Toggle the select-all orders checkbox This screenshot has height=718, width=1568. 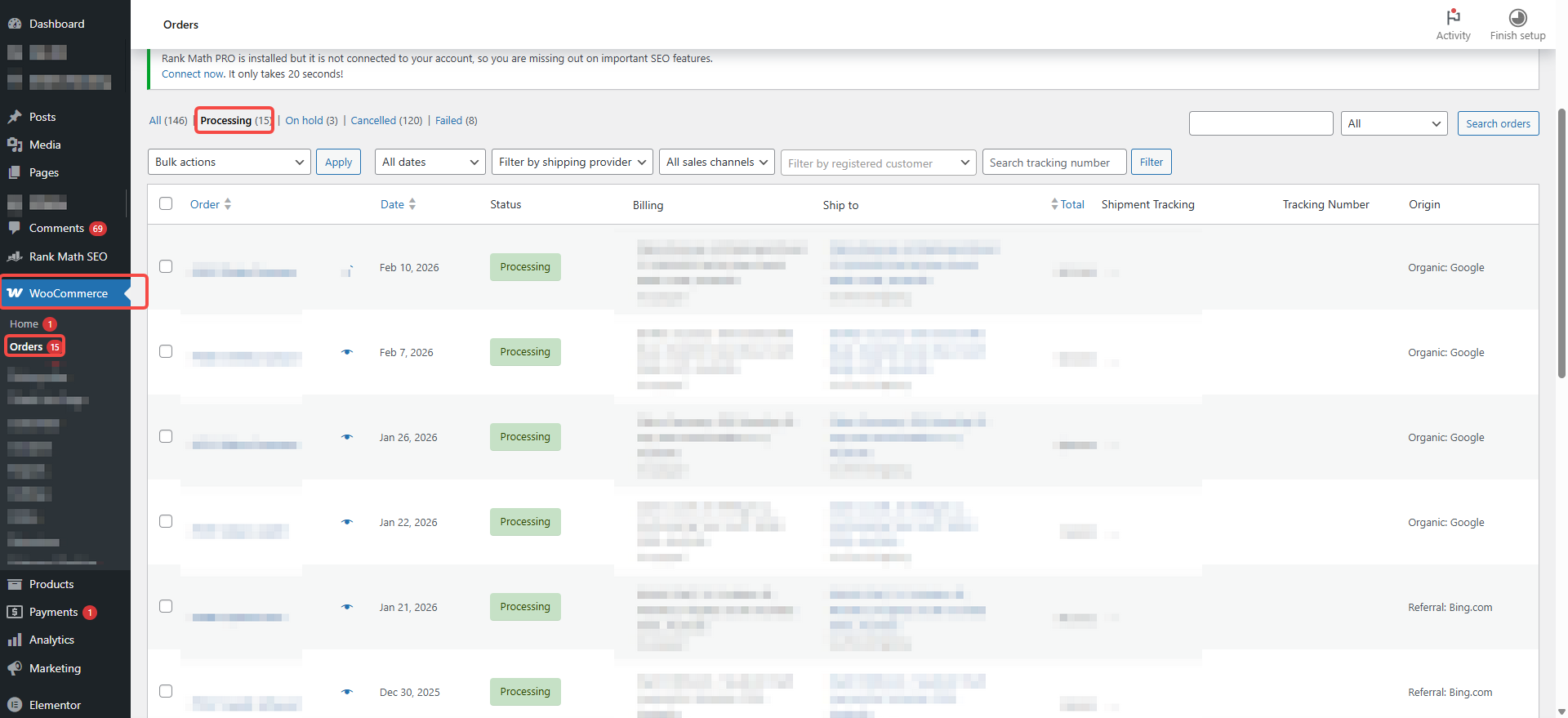(166, 203)
